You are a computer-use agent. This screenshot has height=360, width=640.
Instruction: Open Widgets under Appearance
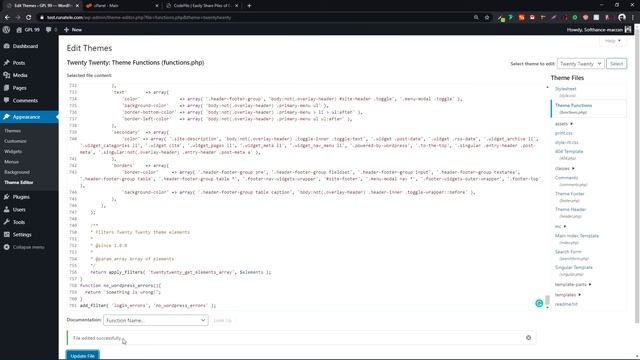pyautogui.click(x=13, y=151)
